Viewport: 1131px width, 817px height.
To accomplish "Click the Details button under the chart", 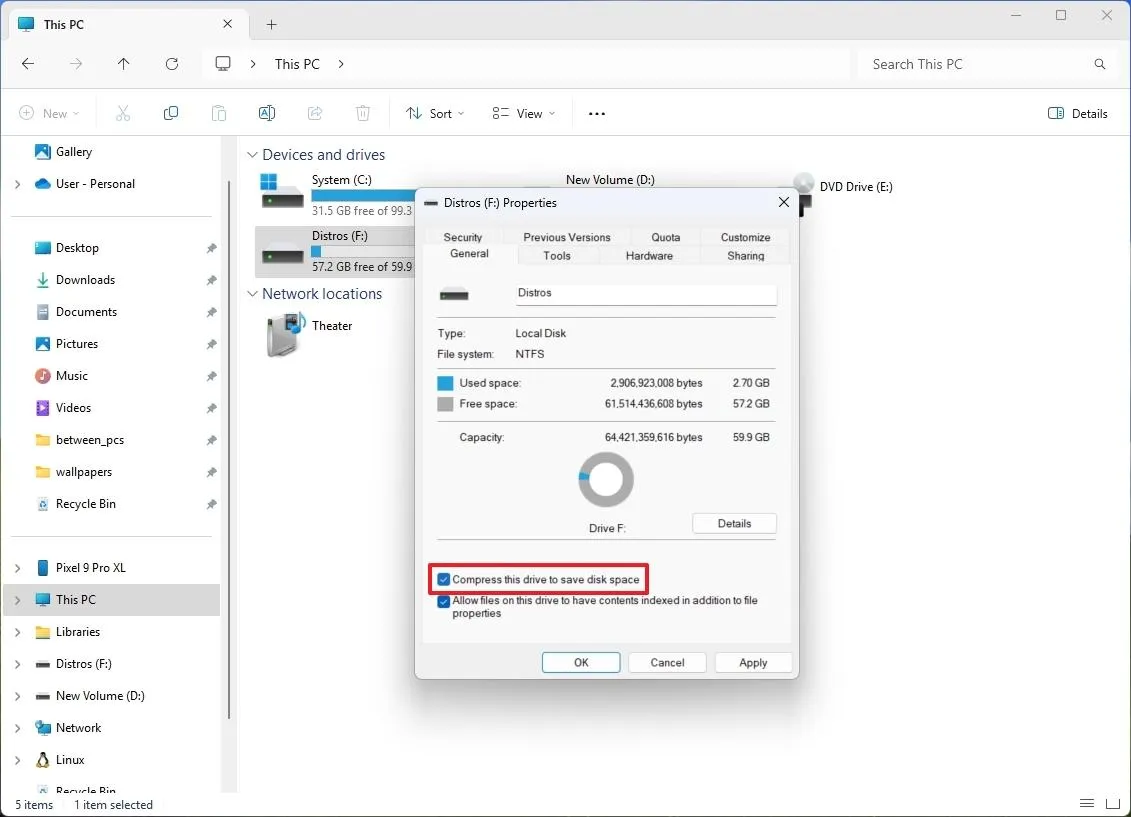I will coord(734,524).
